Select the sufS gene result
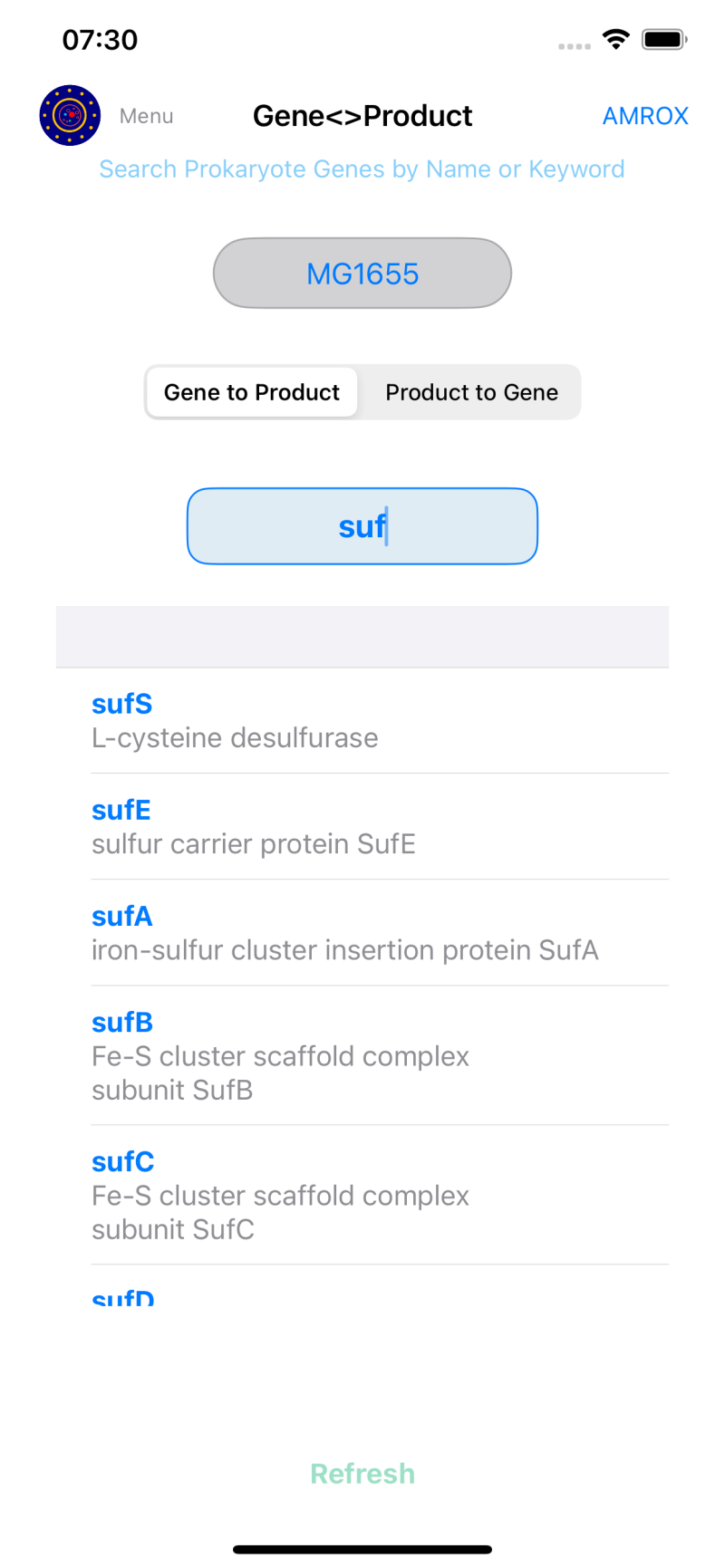Image resolution: width=725 pixels, height=1568 pixels. coord(362,721)
